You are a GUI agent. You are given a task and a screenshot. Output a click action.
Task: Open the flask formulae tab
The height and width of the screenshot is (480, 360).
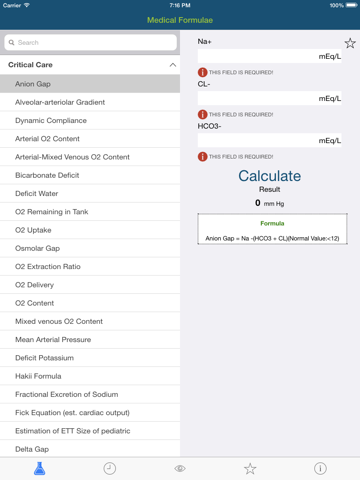click(39, 469)
